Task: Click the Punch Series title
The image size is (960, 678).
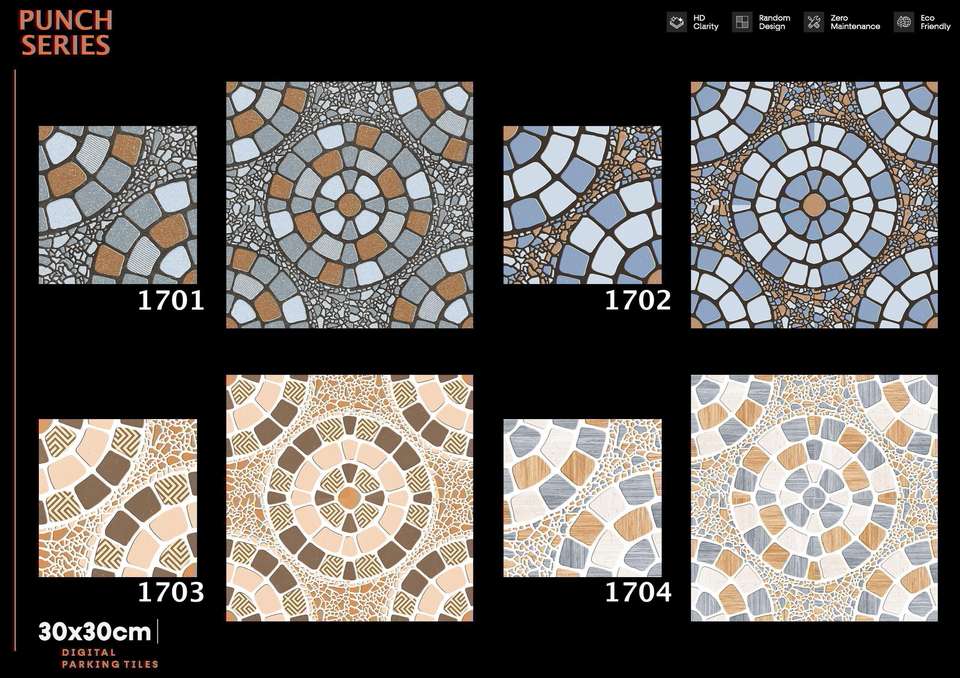Action: [66, 32]
